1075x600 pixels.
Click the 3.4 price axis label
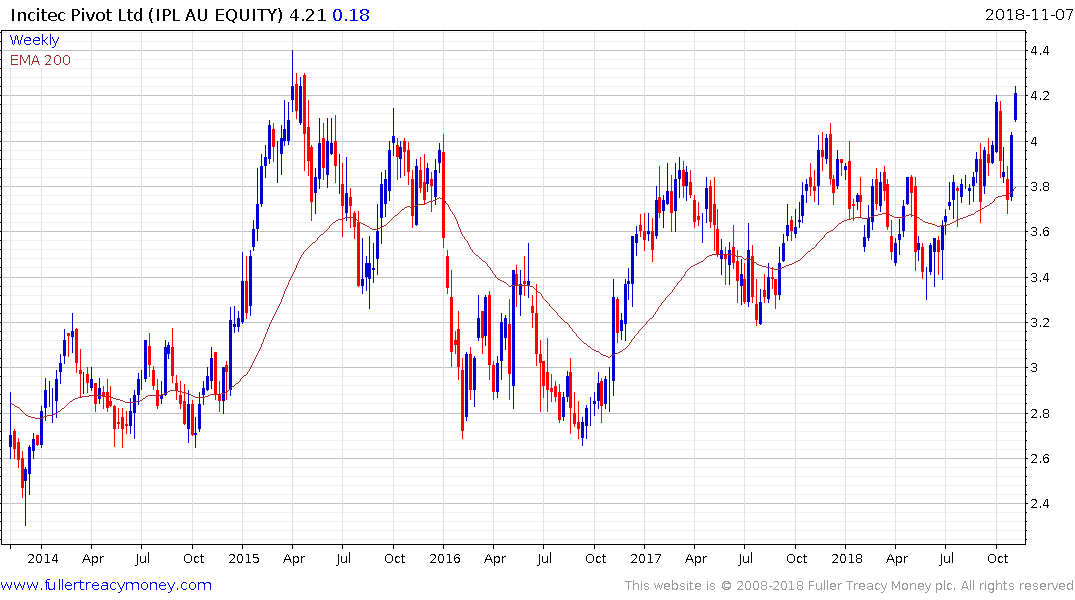click(x=1039, y=277)
